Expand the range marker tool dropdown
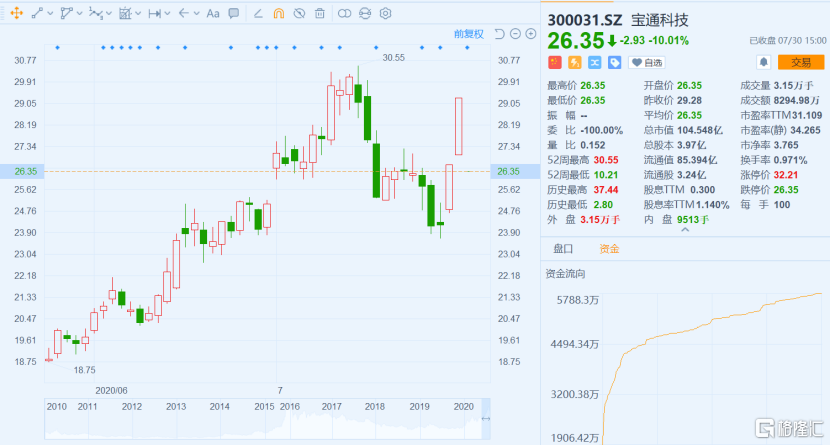Screen dimensions: 830x445 click(x=167, y=13)
